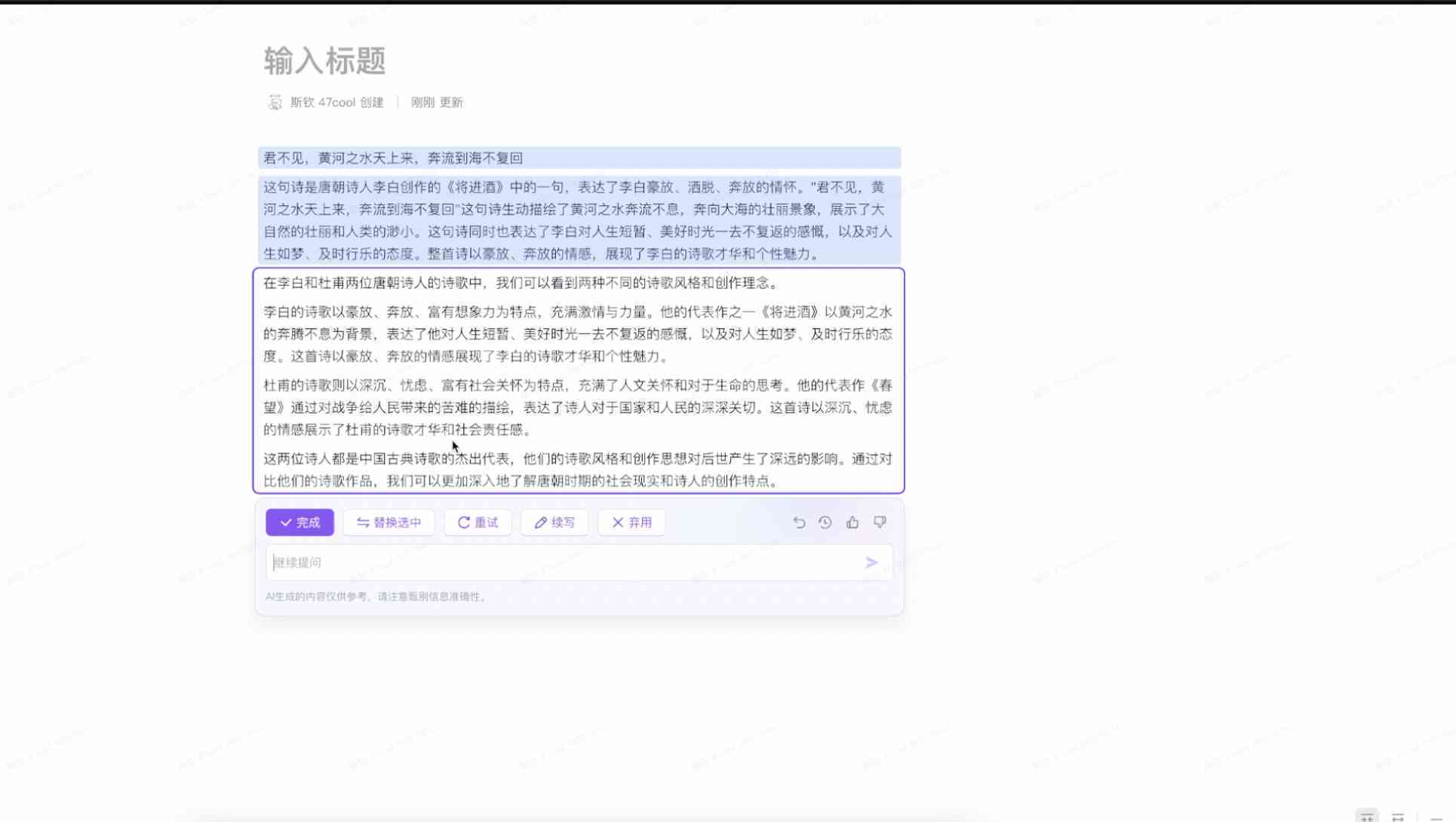The width and height of the screenshot is (1456, 822).
Task: Click the 弃用 (discard) button
Action: coord(631,523)
